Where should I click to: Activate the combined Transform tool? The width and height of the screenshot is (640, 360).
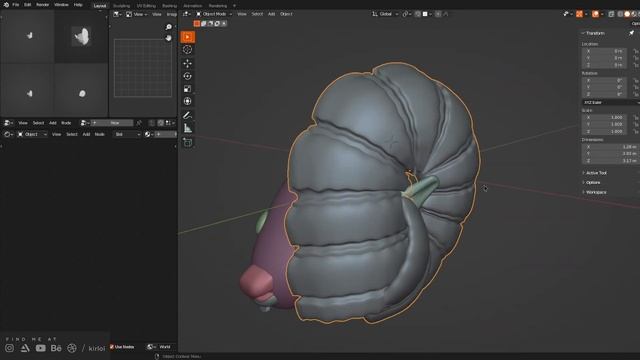[x=188, y=101]
